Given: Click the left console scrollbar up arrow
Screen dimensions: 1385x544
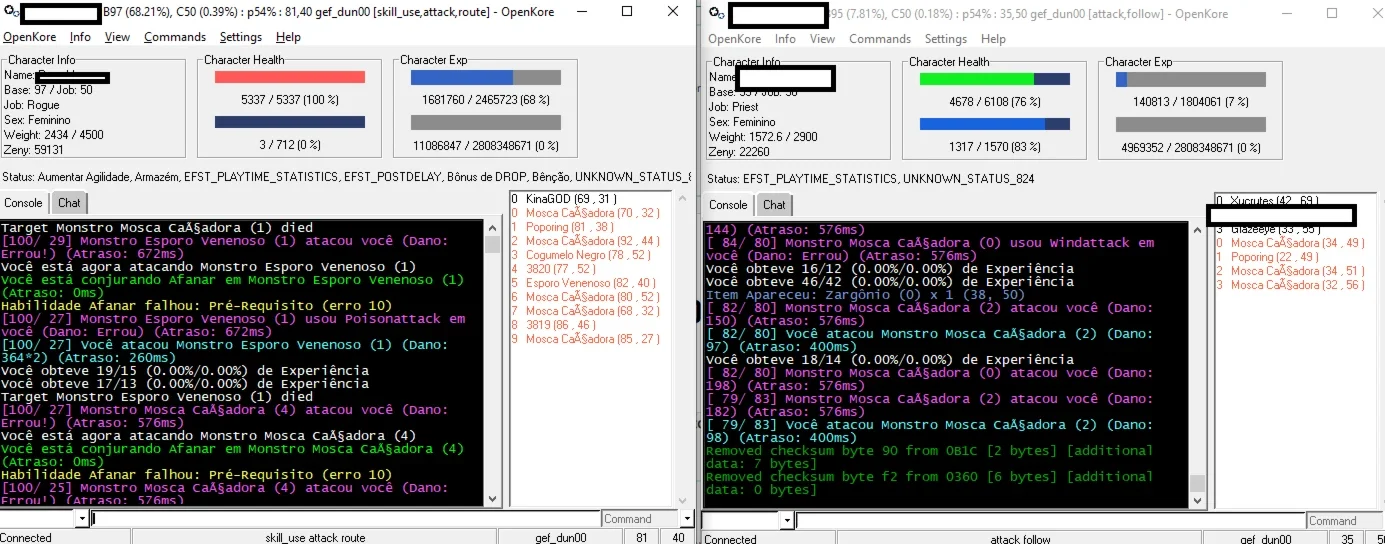Looking at the screenshot, I should tap(492, 229).
